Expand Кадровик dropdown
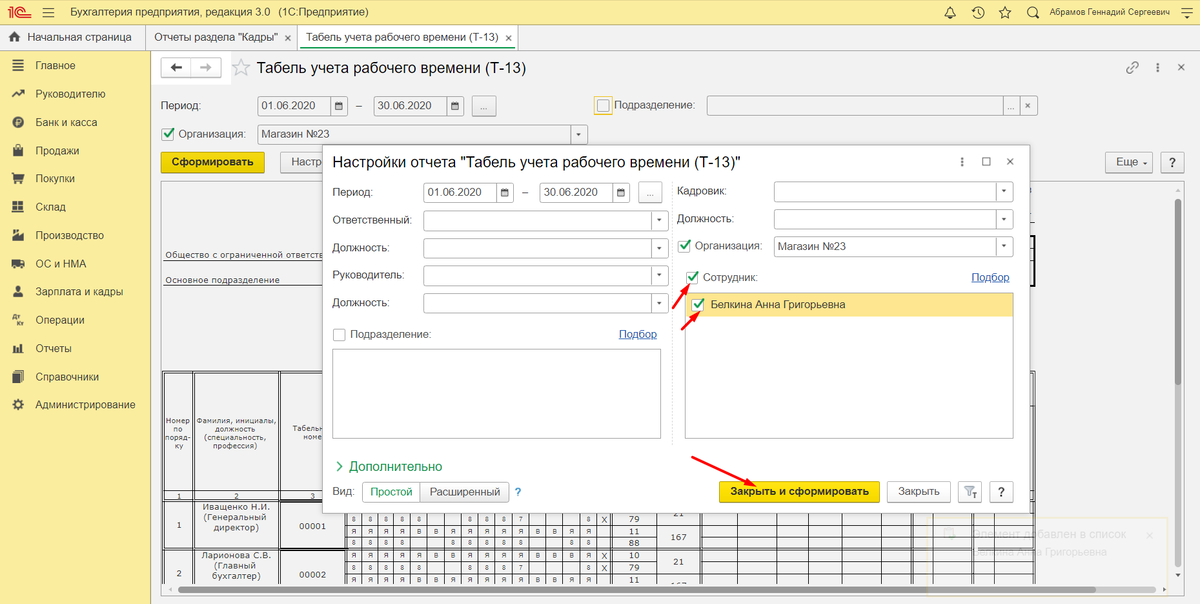The width and height of the screenshot is (1200, 604). pyautogui.click(x=1004, y=192)
